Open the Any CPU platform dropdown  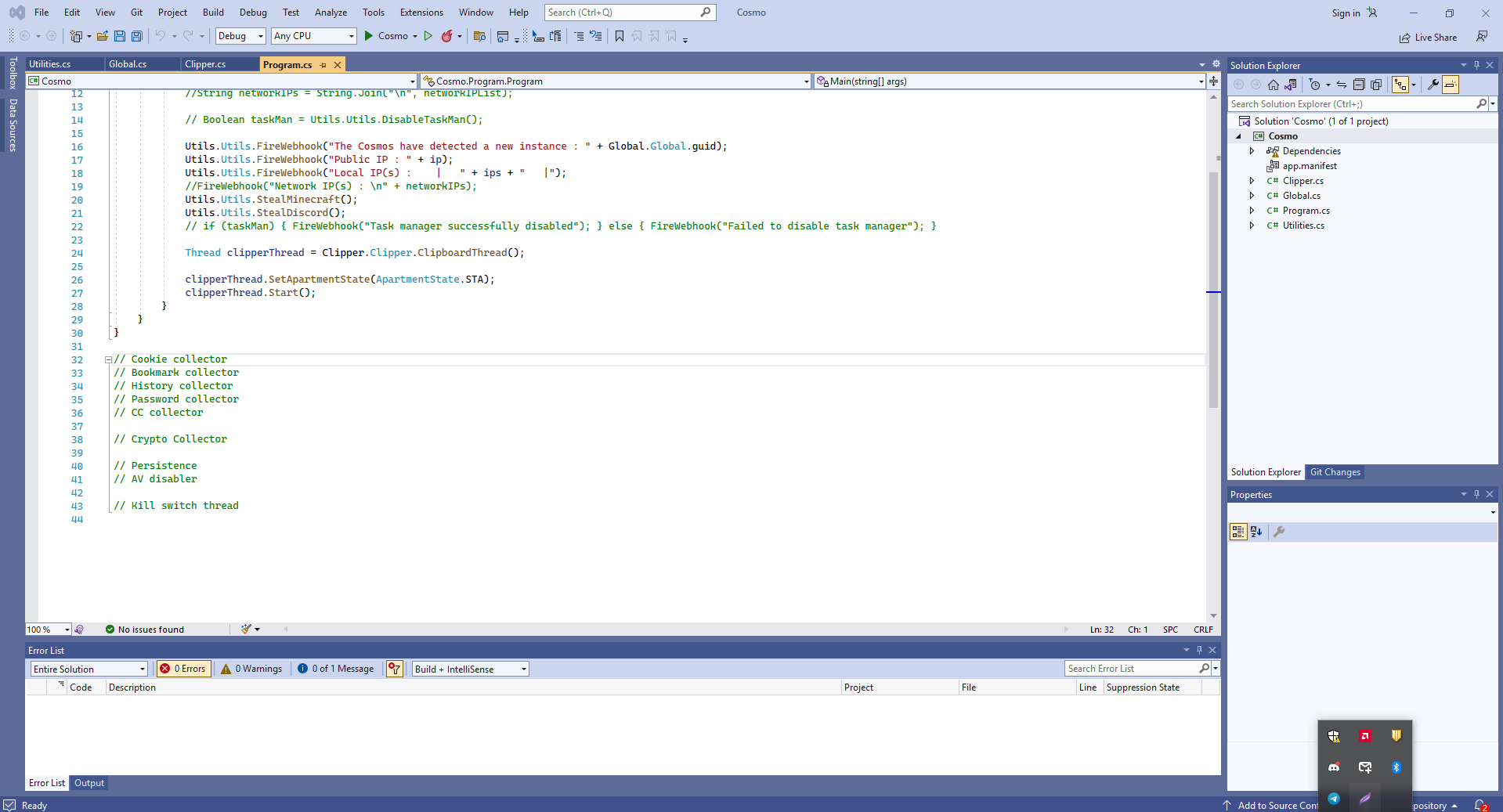pyautogui.click(x=313, y=36)
